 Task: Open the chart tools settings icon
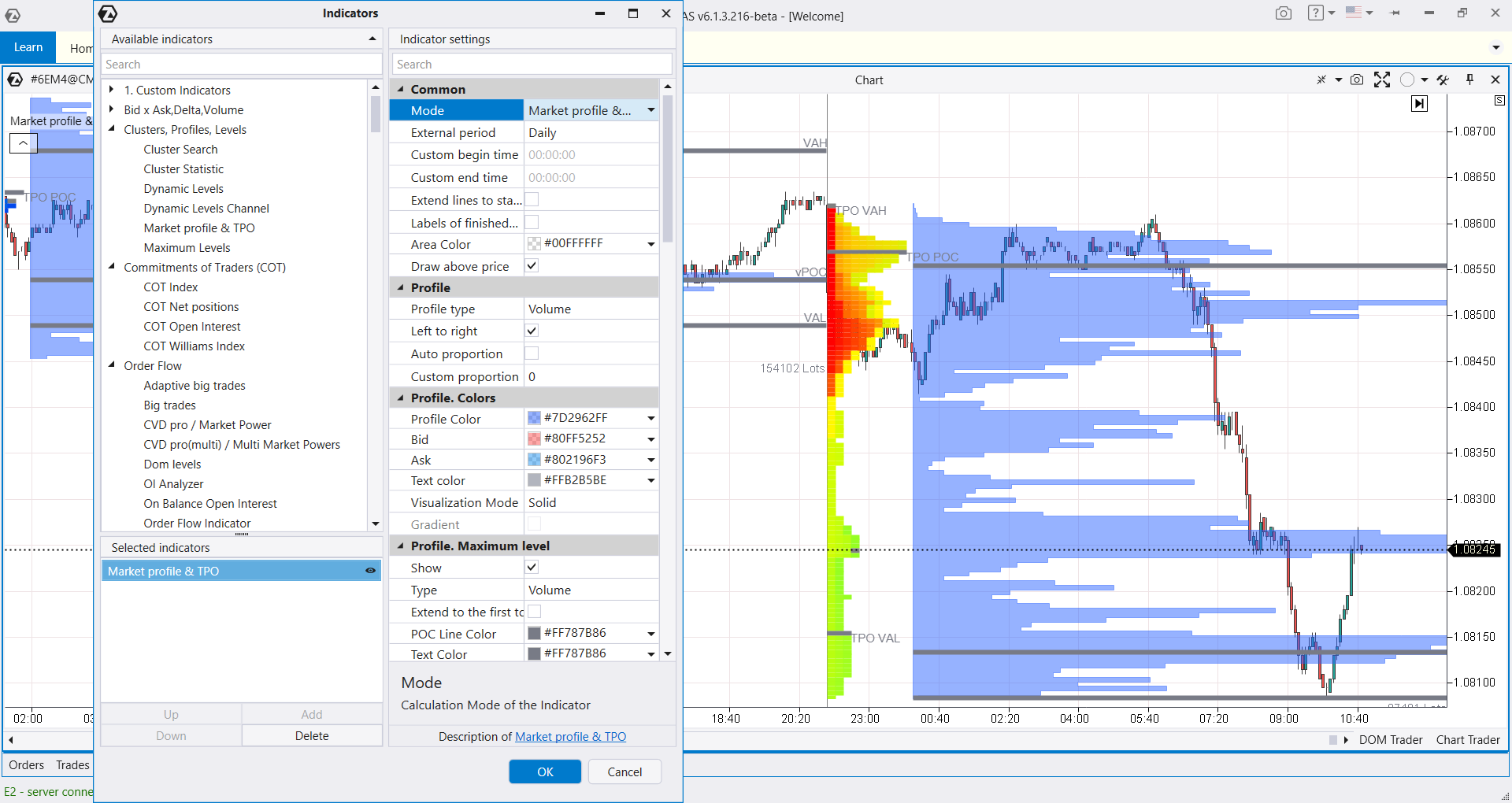pos(1443,80)
